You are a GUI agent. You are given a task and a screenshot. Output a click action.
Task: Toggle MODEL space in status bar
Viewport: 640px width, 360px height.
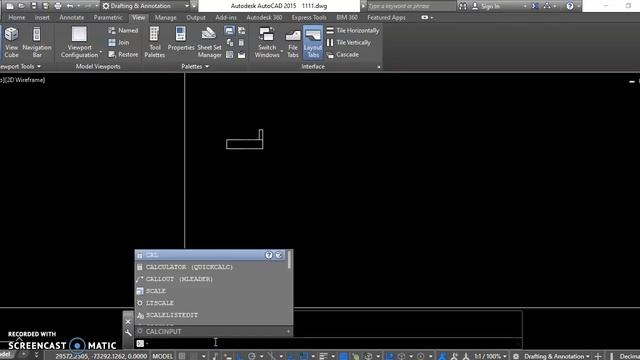(162, 356)
